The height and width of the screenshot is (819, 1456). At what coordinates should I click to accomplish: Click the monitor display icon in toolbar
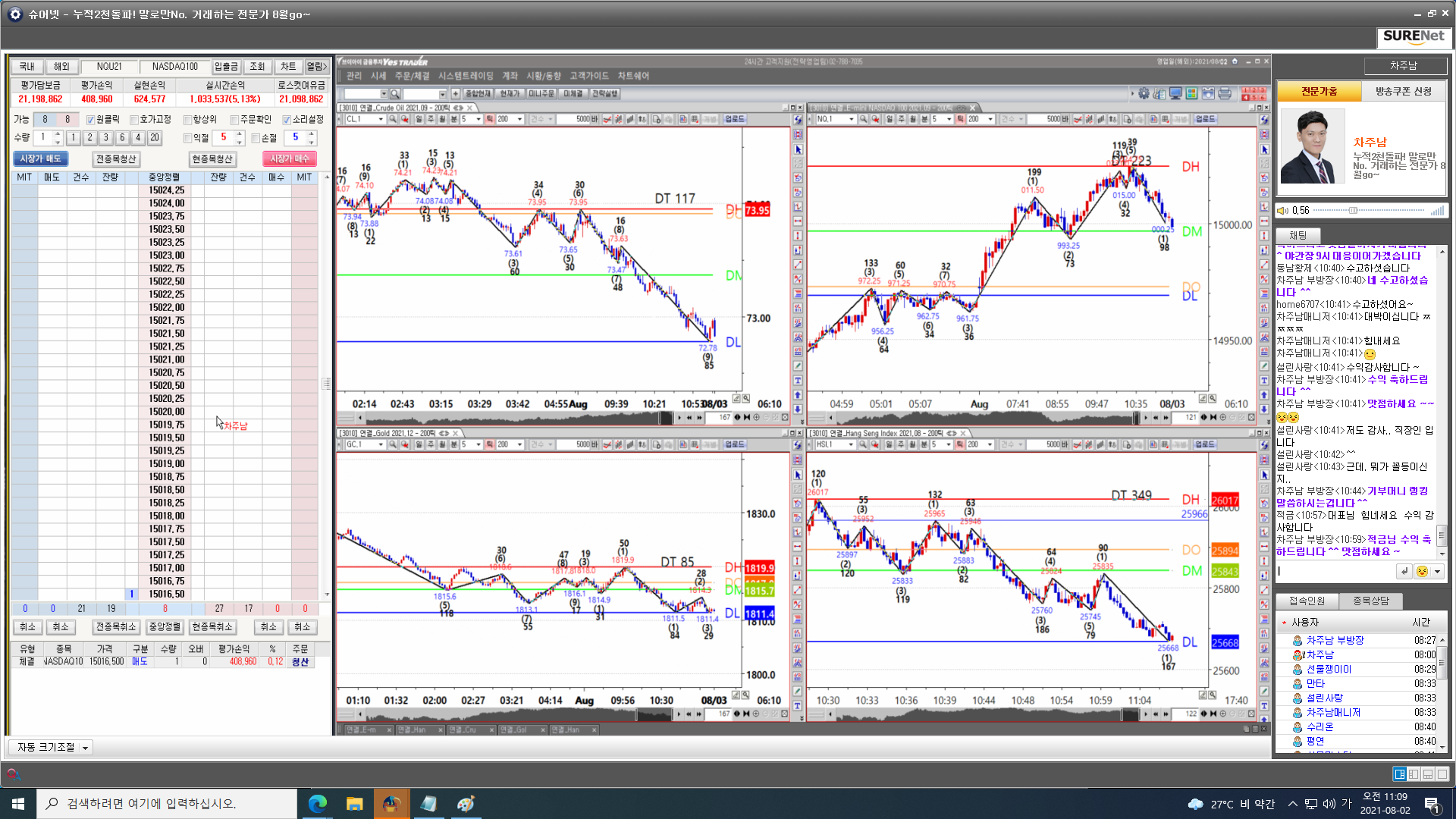tap(1175, 93)
